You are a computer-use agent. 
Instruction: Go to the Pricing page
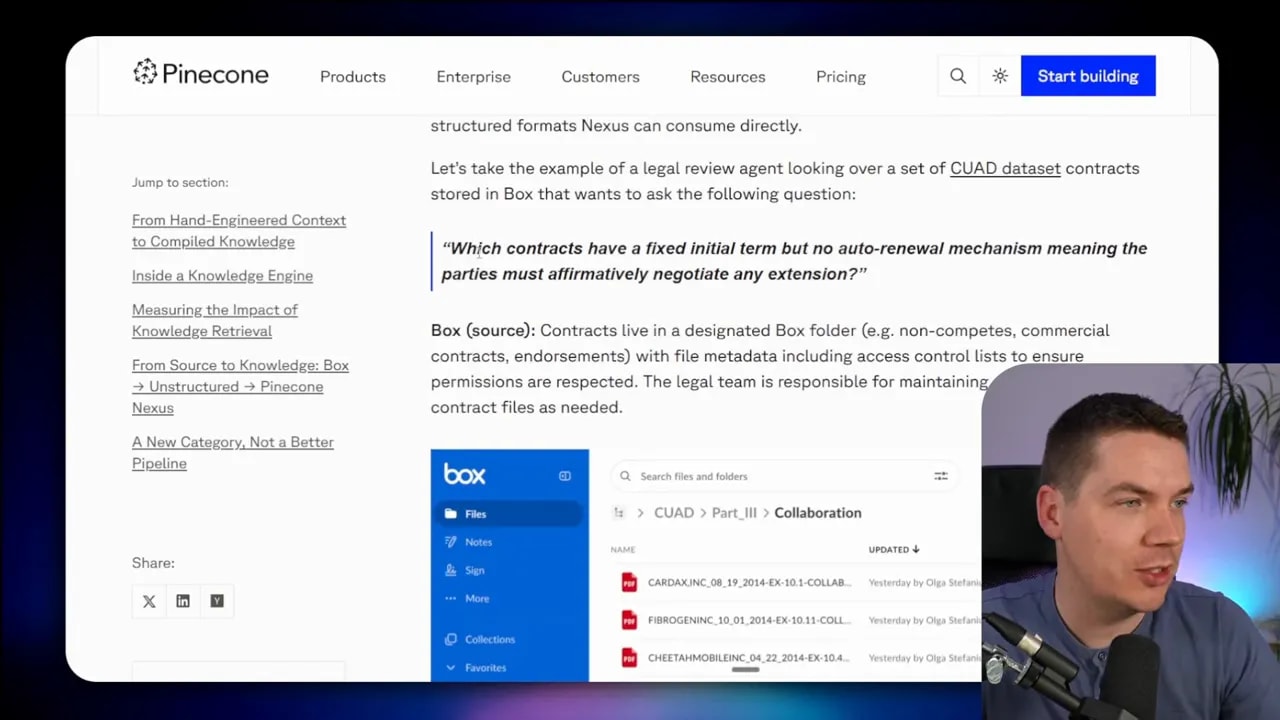click(841, 77)
